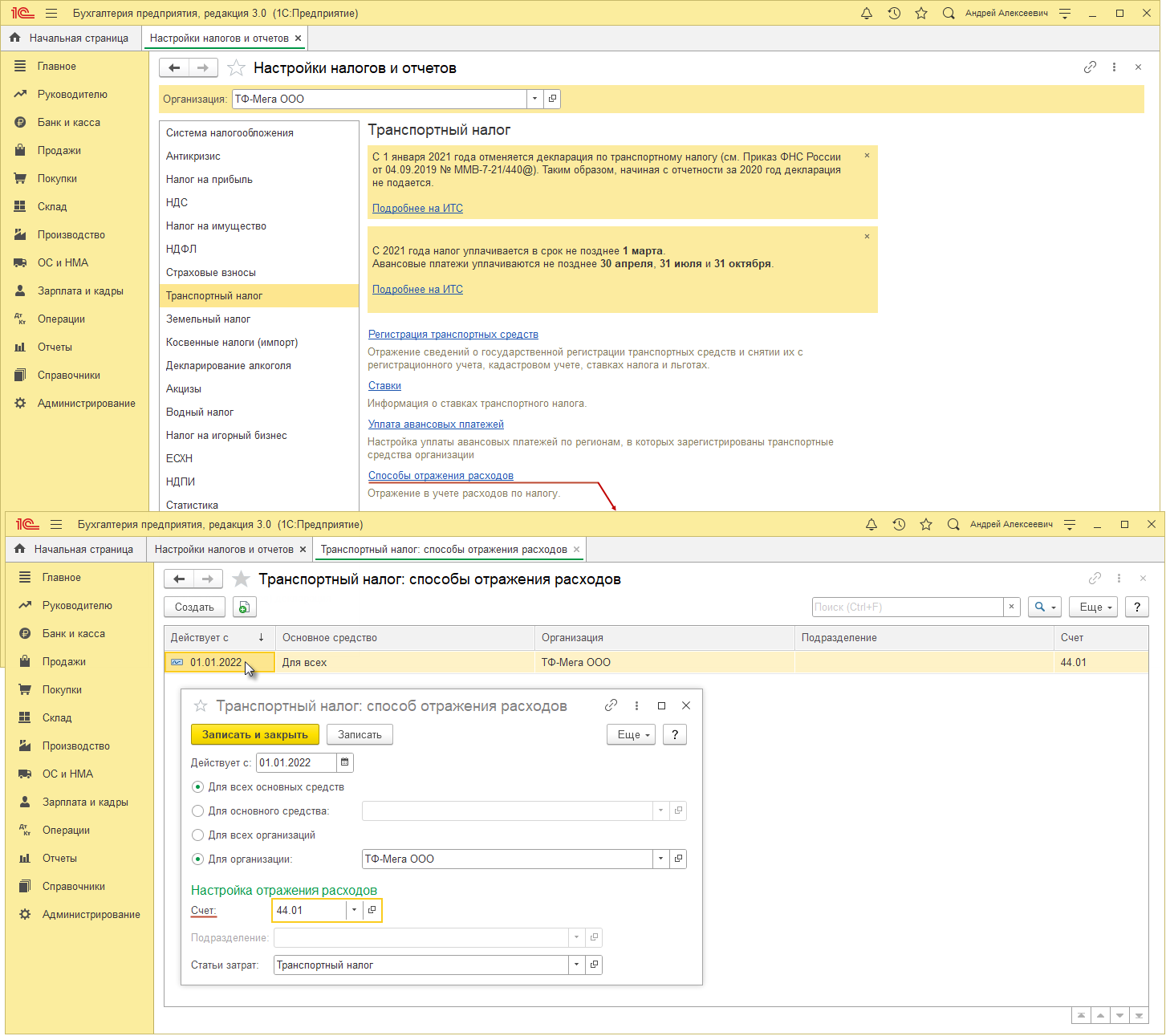Open organization card icon in top window
The width and height of the screenshot is (1166, 1036).
[552, 99]
